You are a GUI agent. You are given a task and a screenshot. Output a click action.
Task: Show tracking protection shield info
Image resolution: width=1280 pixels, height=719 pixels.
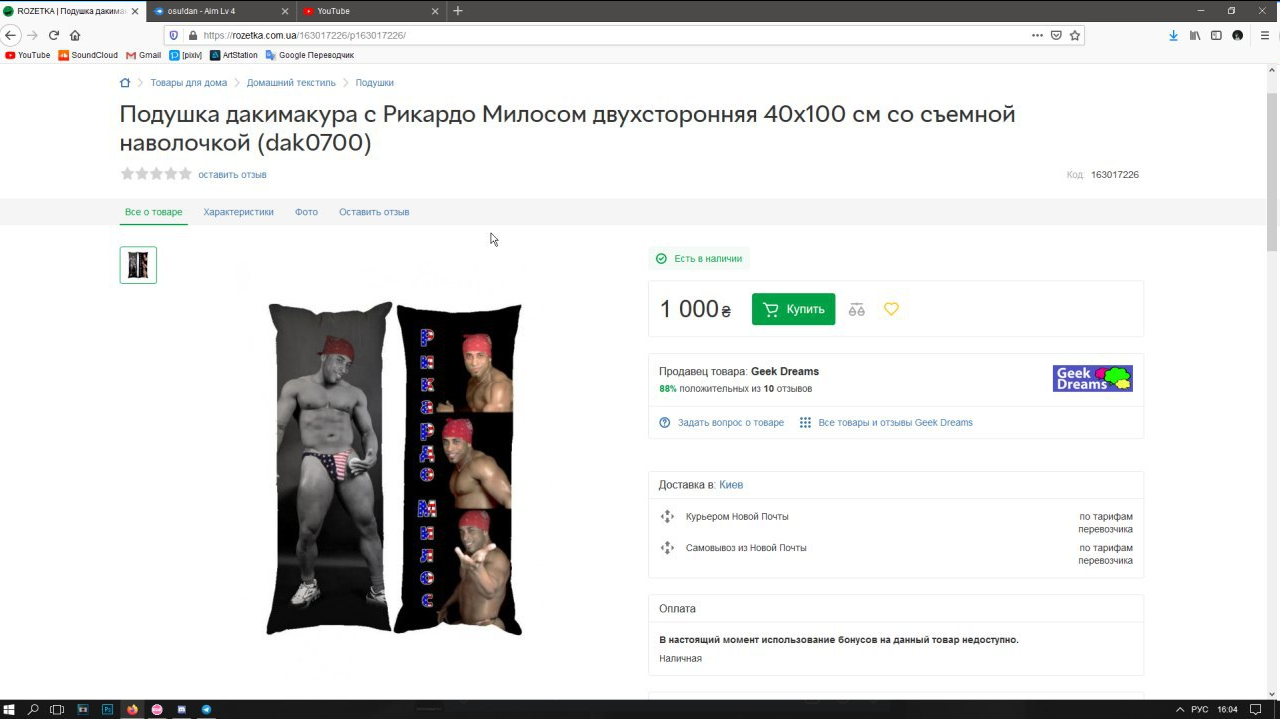pyautogui.click(x=174, y=35)
